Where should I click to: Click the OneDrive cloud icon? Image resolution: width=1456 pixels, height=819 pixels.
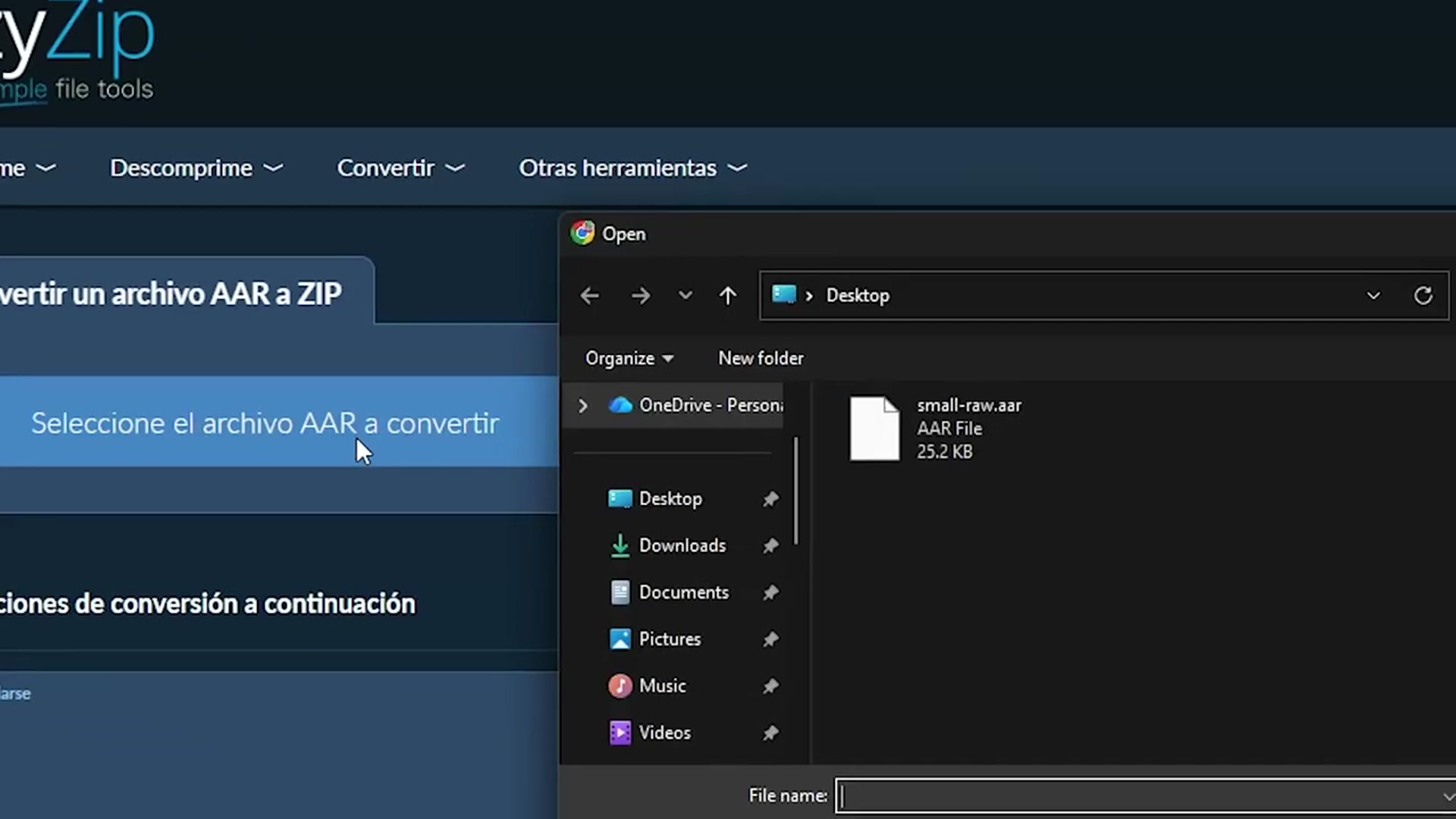tap(620, 405)
